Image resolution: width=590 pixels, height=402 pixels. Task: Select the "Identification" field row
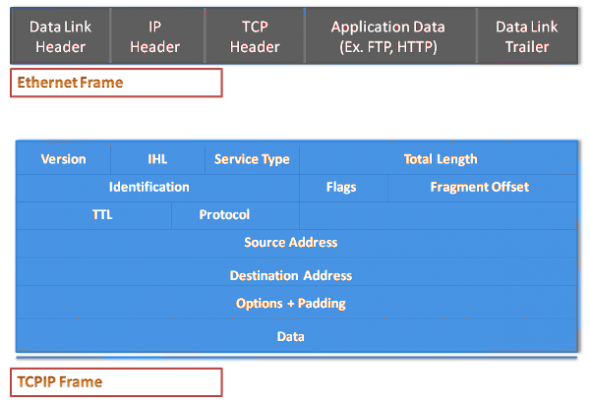click(158, 188)
